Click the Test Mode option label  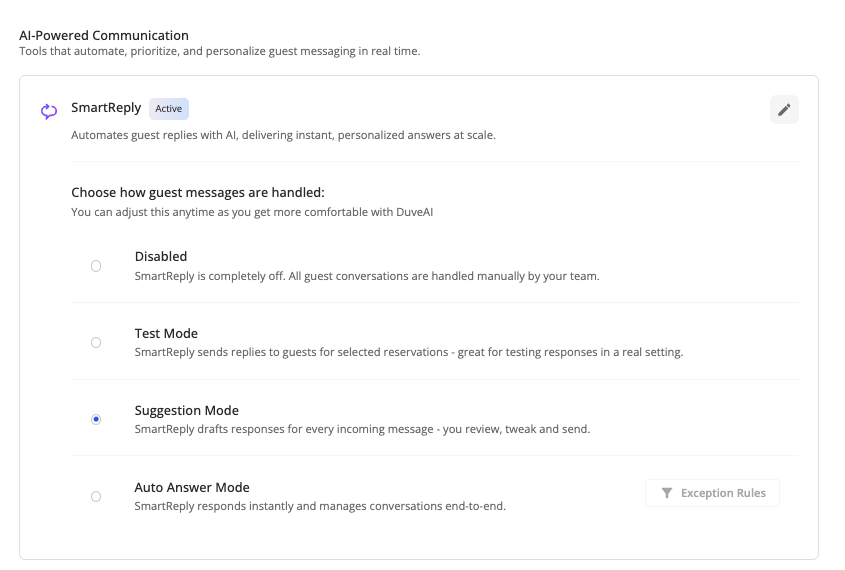click(166, 334)
